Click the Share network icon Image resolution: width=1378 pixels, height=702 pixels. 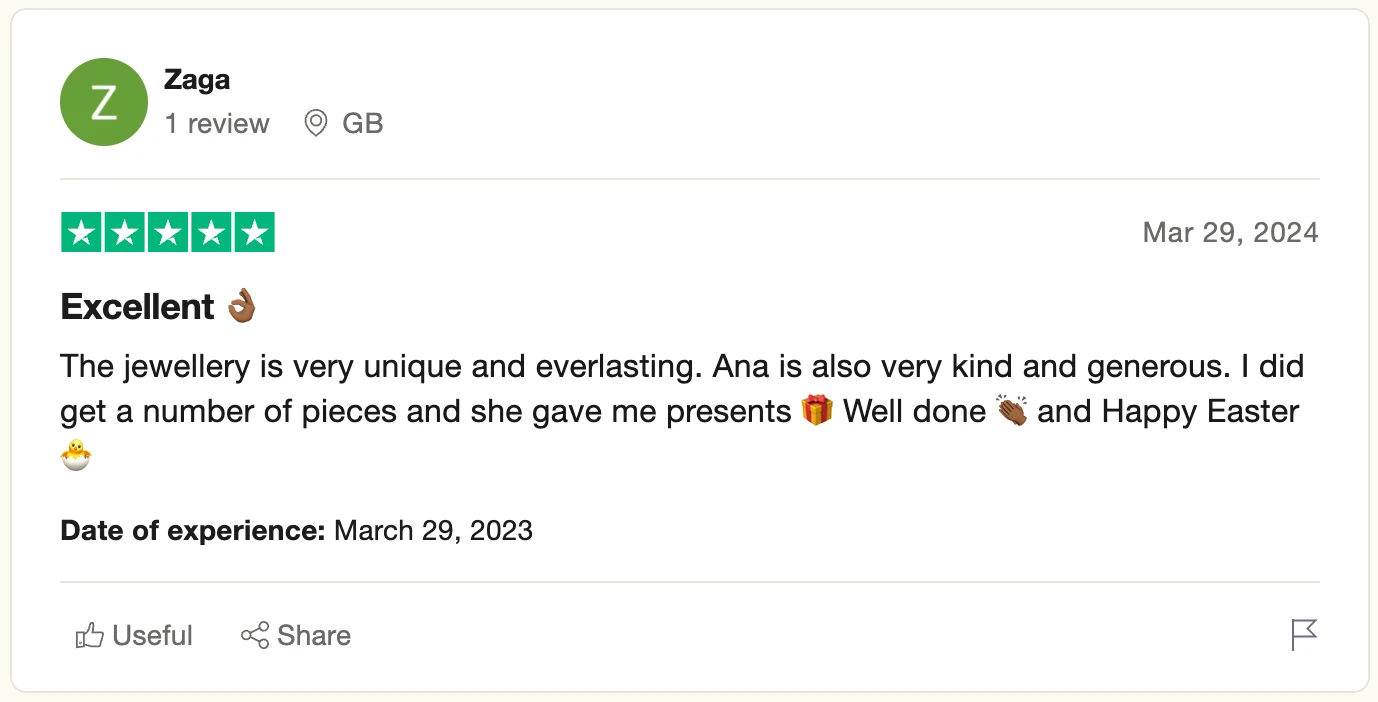255,635
